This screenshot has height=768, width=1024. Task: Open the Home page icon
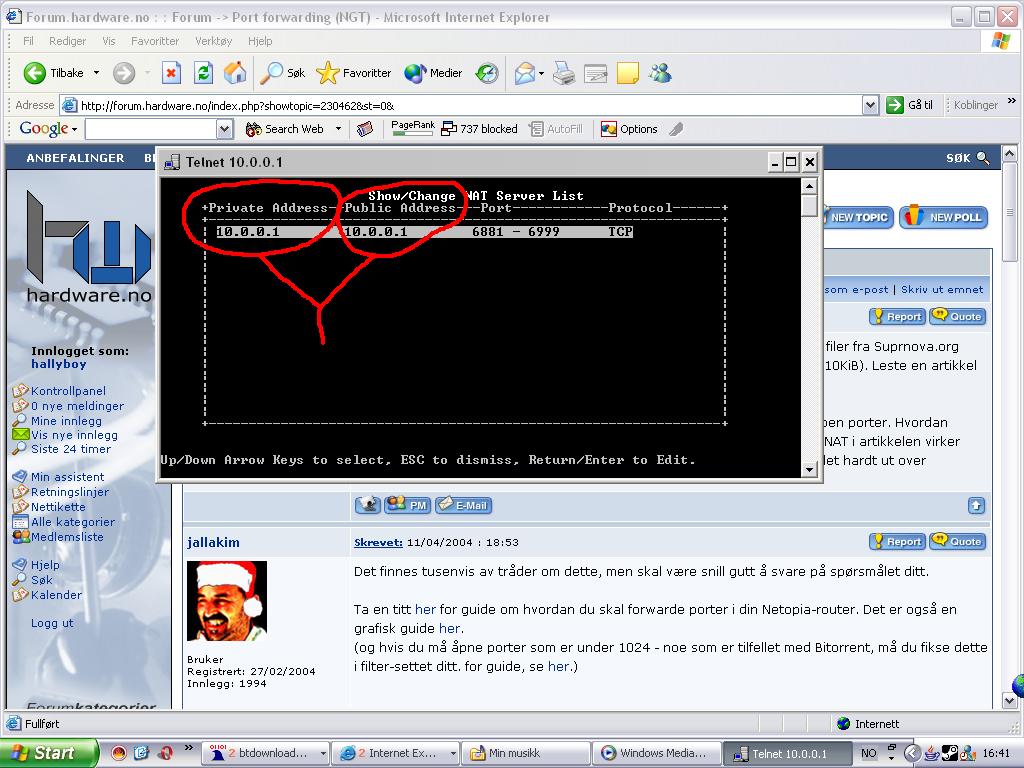(235, 72)
